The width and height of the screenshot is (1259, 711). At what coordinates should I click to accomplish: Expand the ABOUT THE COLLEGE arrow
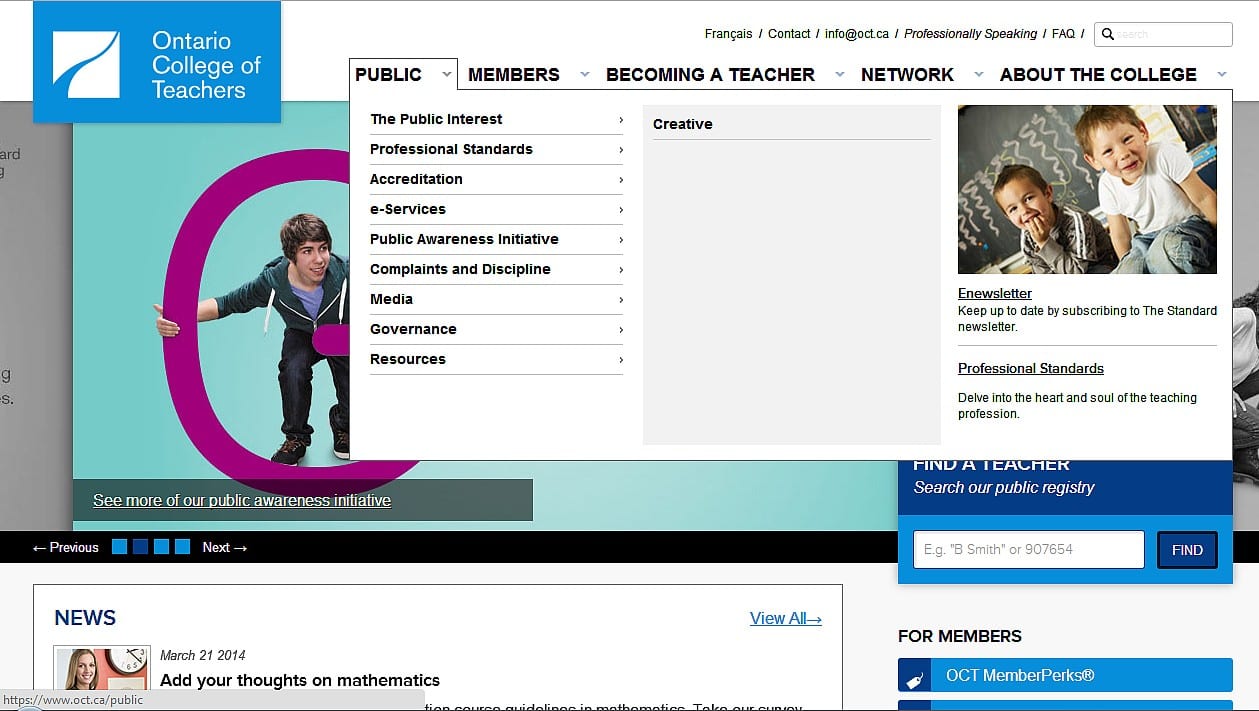[1222, 75]
